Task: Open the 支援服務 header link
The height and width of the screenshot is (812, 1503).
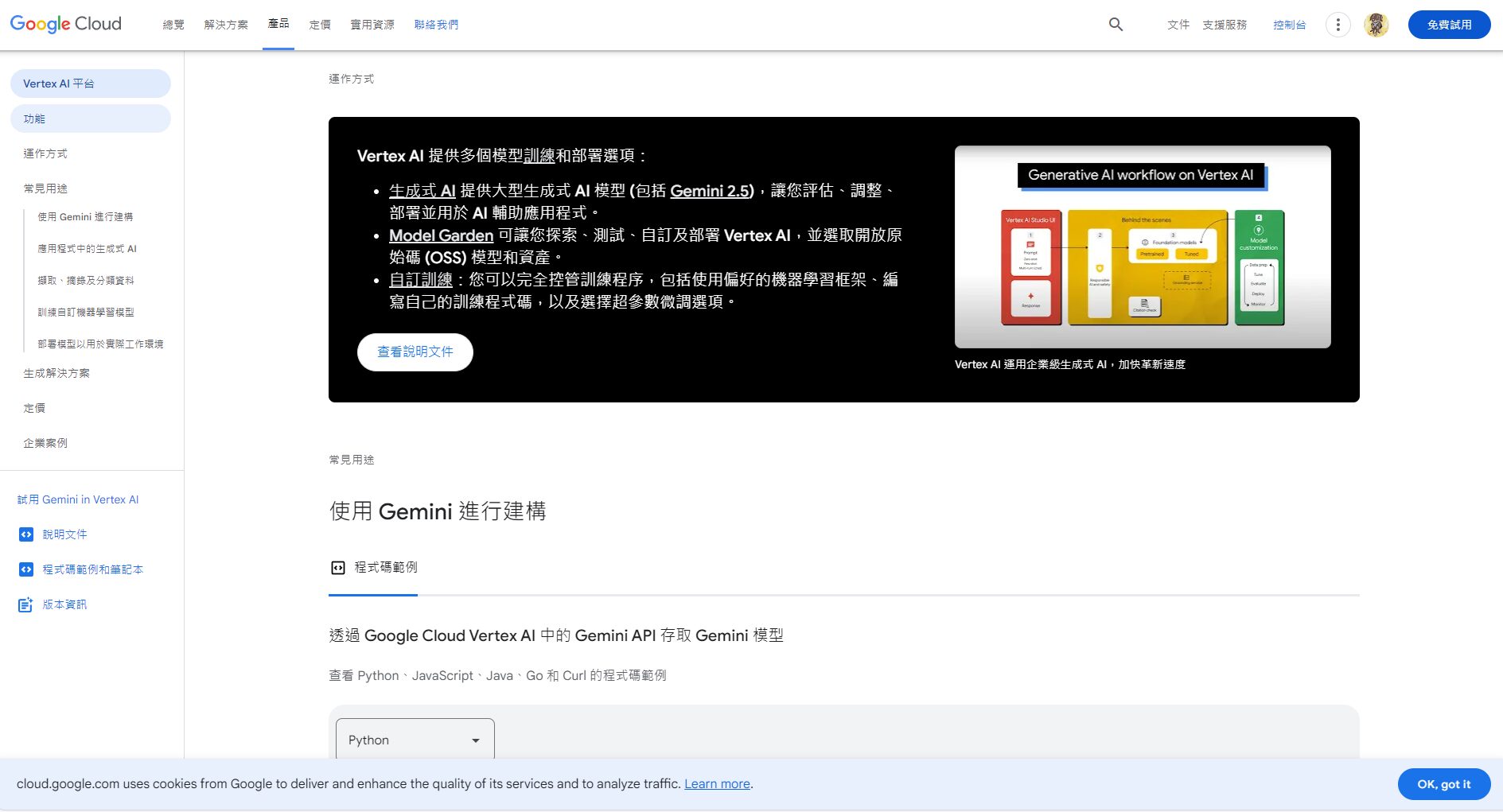Action: click(x=1225, y=25)
